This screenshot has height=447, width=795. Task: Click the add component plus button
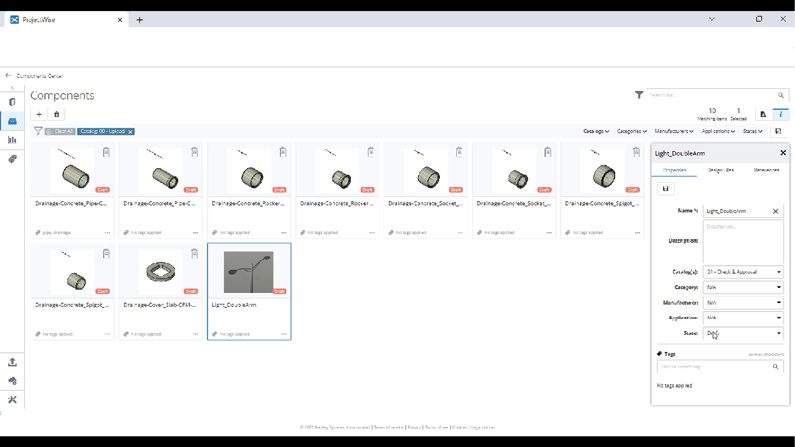point(39,114)
